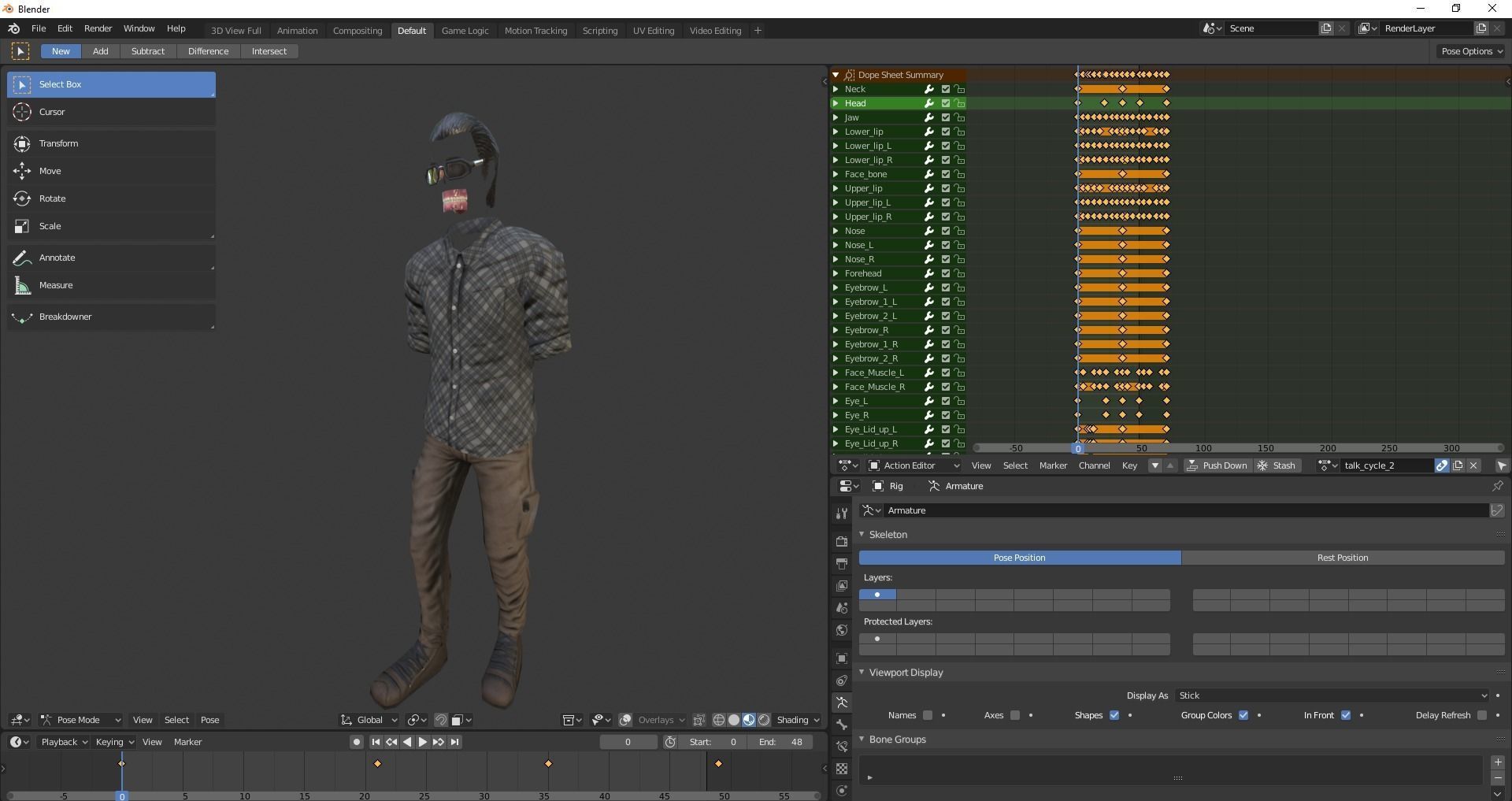Switch to rendered viewport shading

tap(764, 720)
